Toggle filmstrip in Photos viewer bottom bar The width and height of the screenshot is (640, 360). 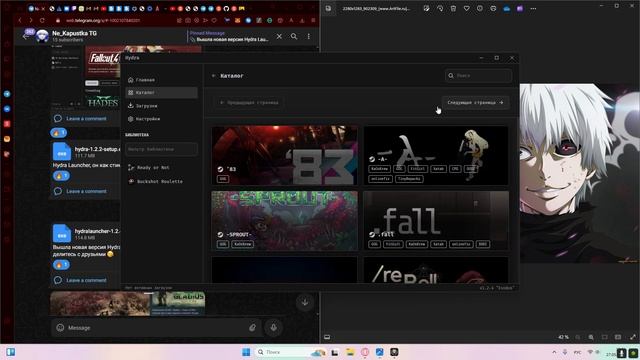327,337
